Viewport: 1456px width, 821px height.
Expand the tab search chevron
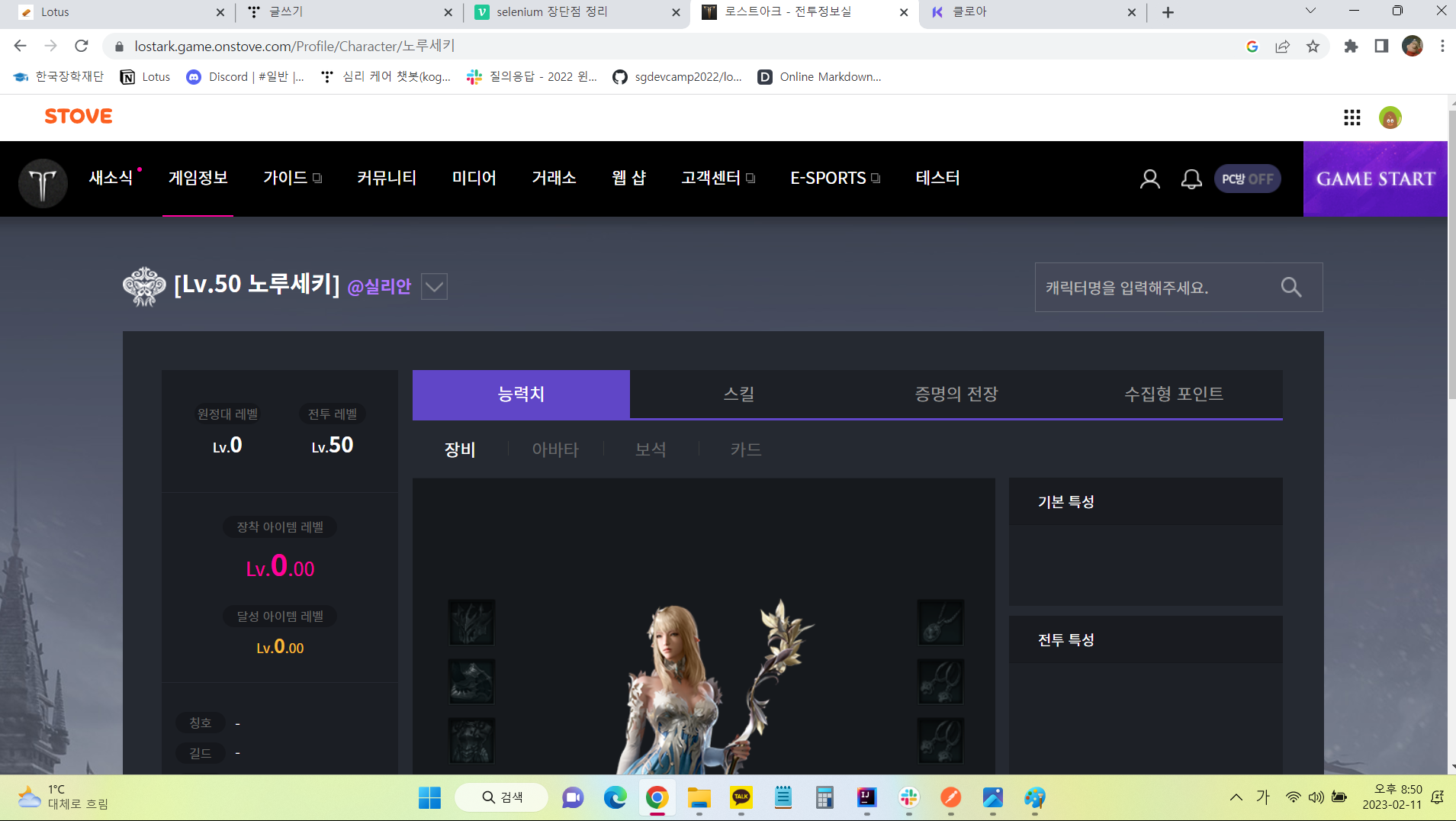tap(1310, 11)
